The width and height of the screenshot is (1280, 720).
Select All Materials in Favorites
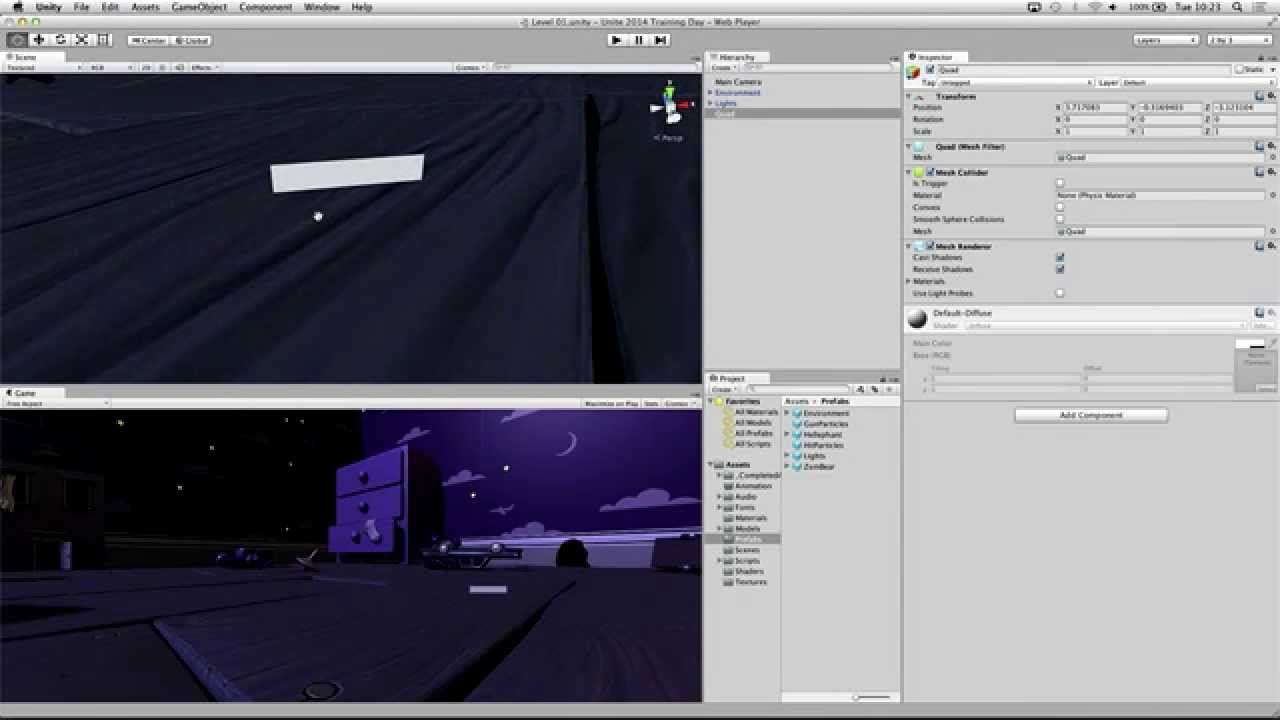(x=756, y=412)
